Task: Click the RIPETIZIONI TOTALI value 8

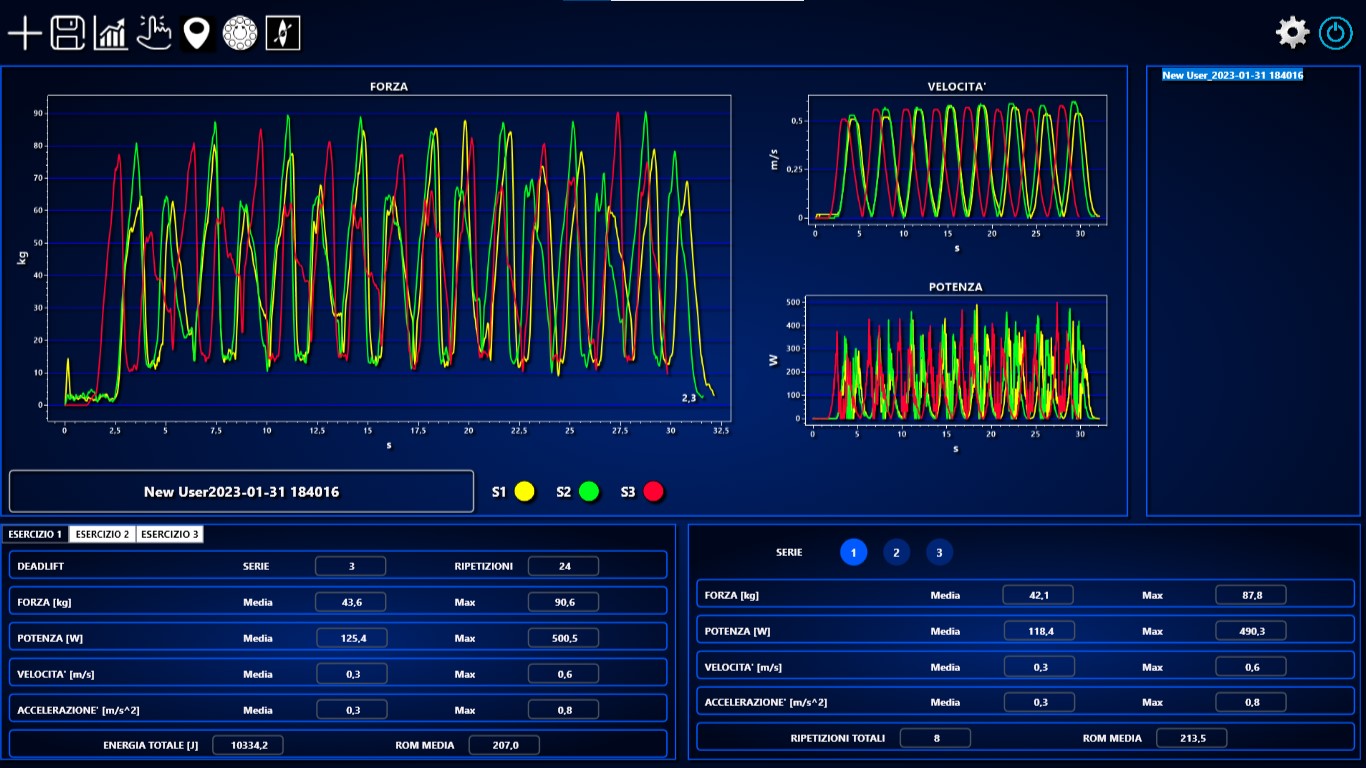Action: tap(935, 738)
